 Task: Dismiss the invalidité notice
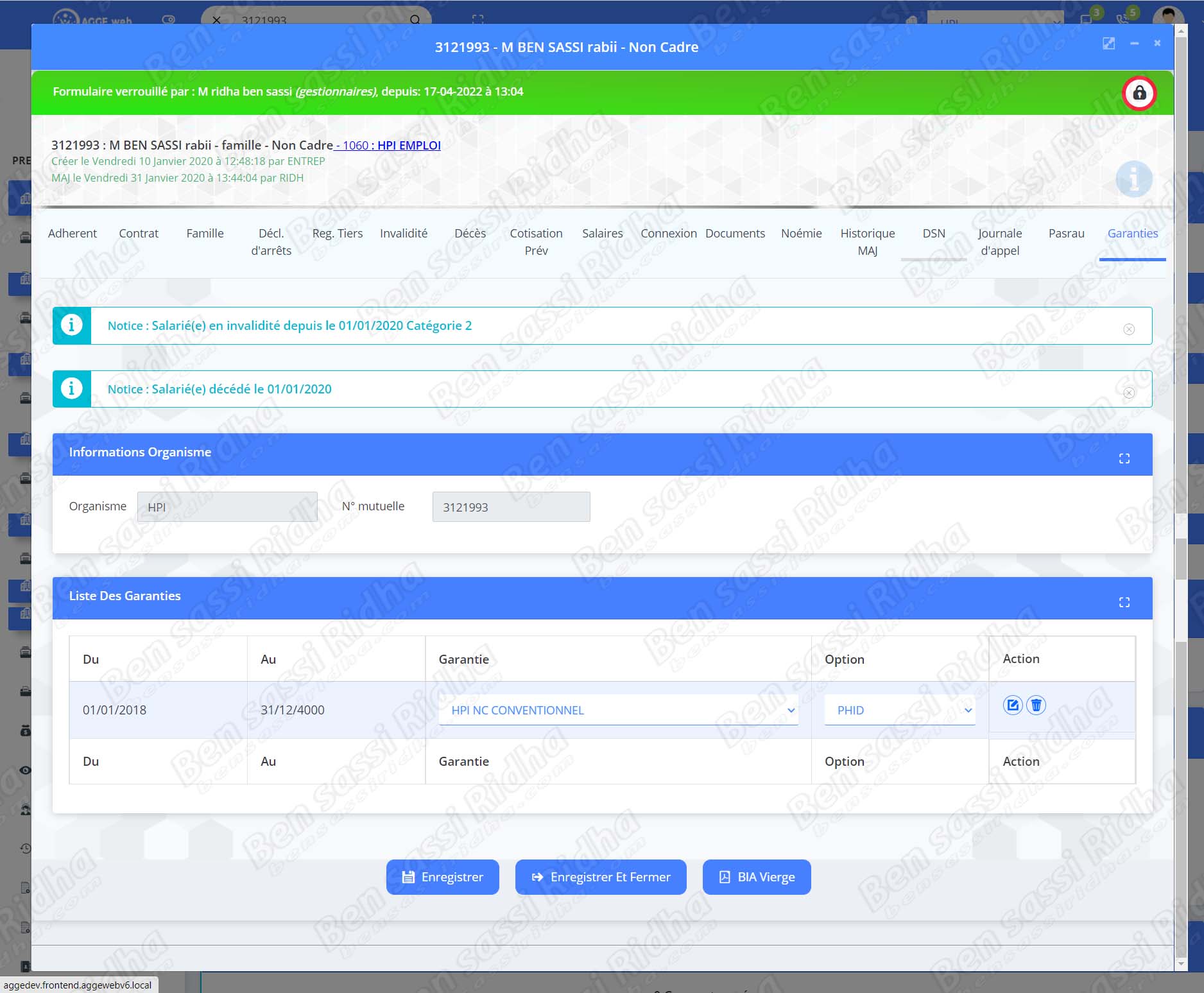coord(1129,329)
